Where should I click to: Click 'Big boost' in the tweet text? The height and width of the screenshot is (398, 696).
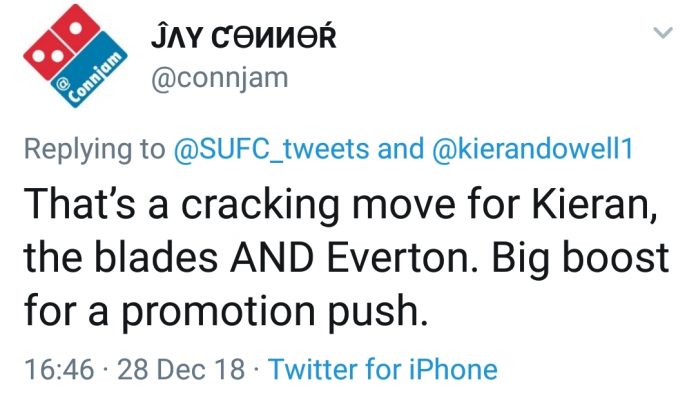[580, 260]
